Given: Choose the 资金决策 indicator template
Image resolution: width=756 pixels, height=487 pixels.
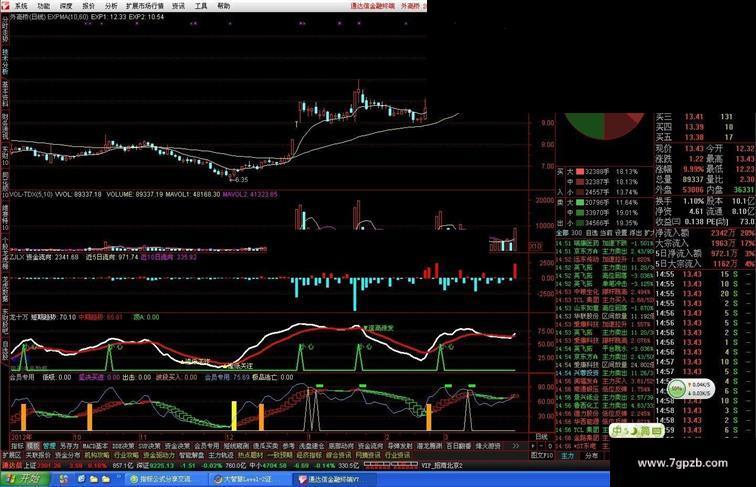Looking at the screenshot, I should click(177, 446).
